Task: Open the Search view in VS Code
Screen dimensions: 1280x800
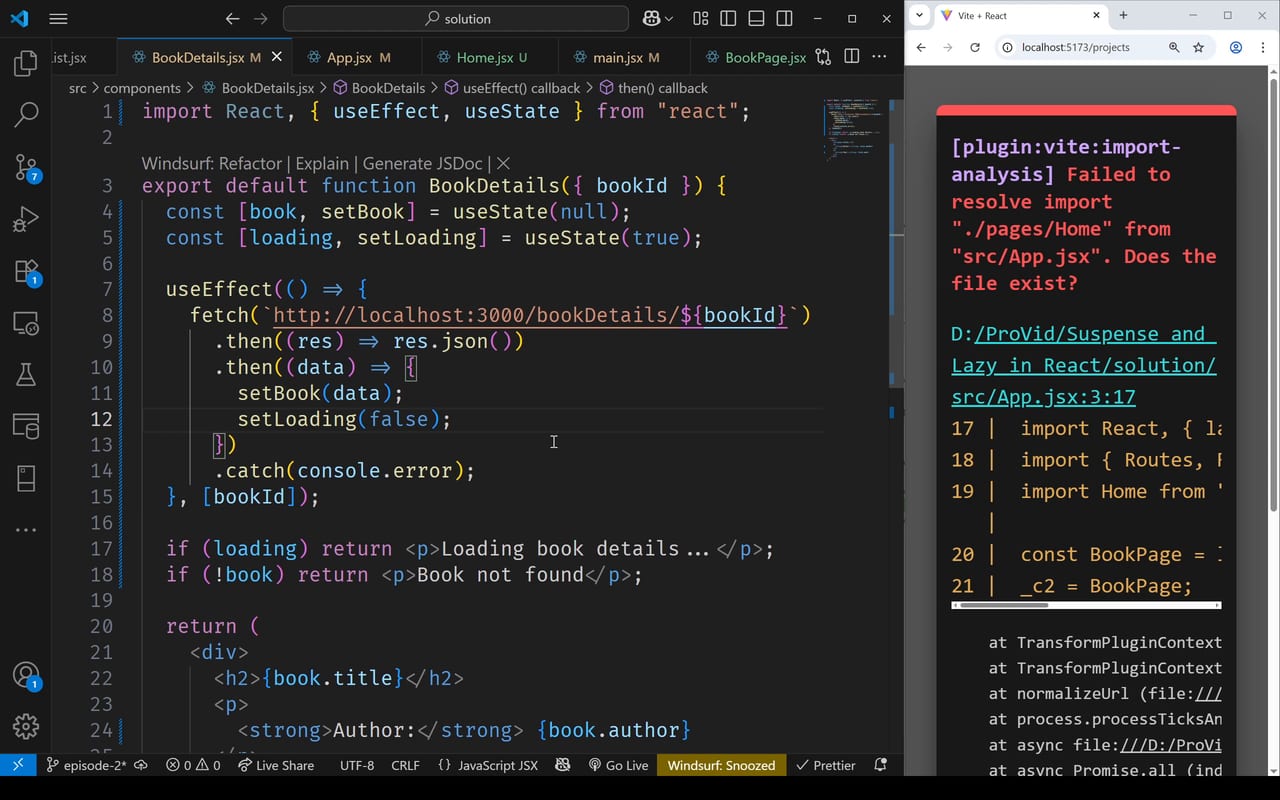Action: pyautogui.click(x=26, y=114)
